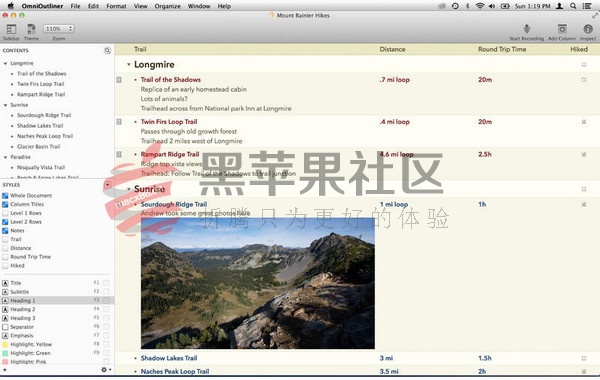The image size is (600, 380).
Task: Open the Window menu
Action: (x=199, y=6)
